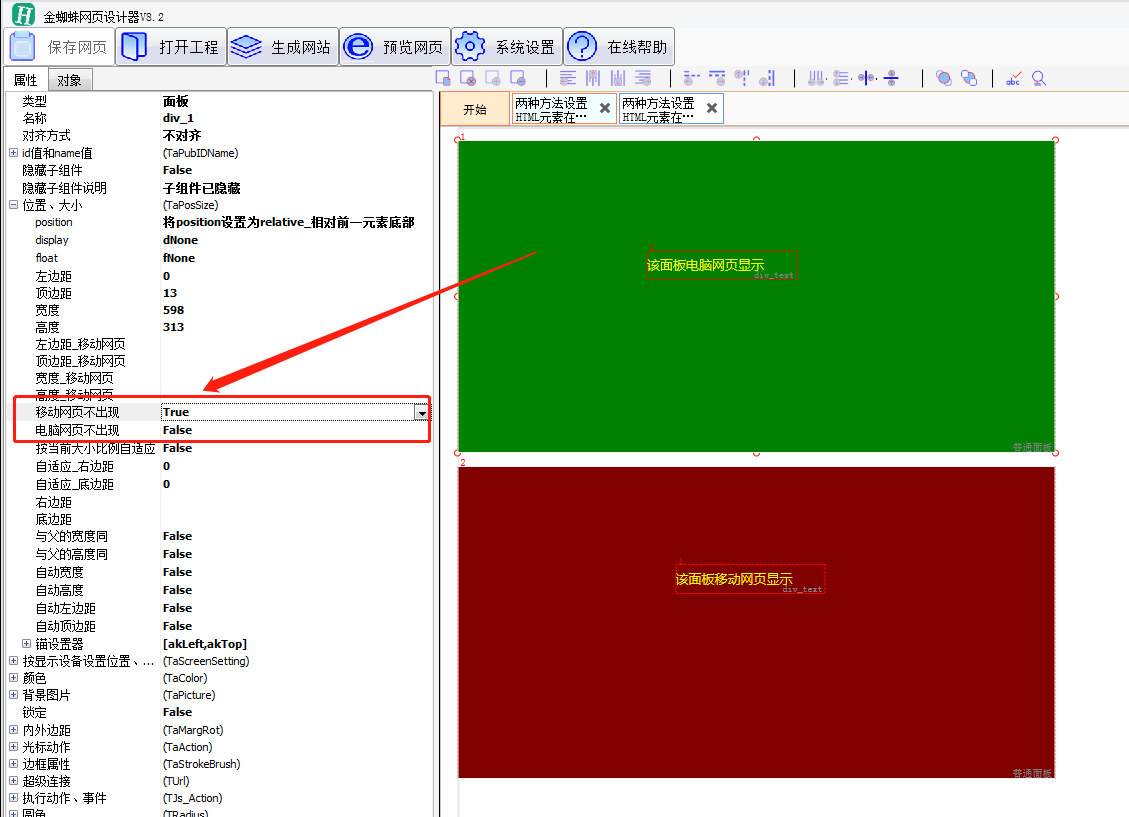The height and width of the screenshot is (817, 1129).
Task: Click the center-horizontally icon with vertical line
Action: (866, 78)
